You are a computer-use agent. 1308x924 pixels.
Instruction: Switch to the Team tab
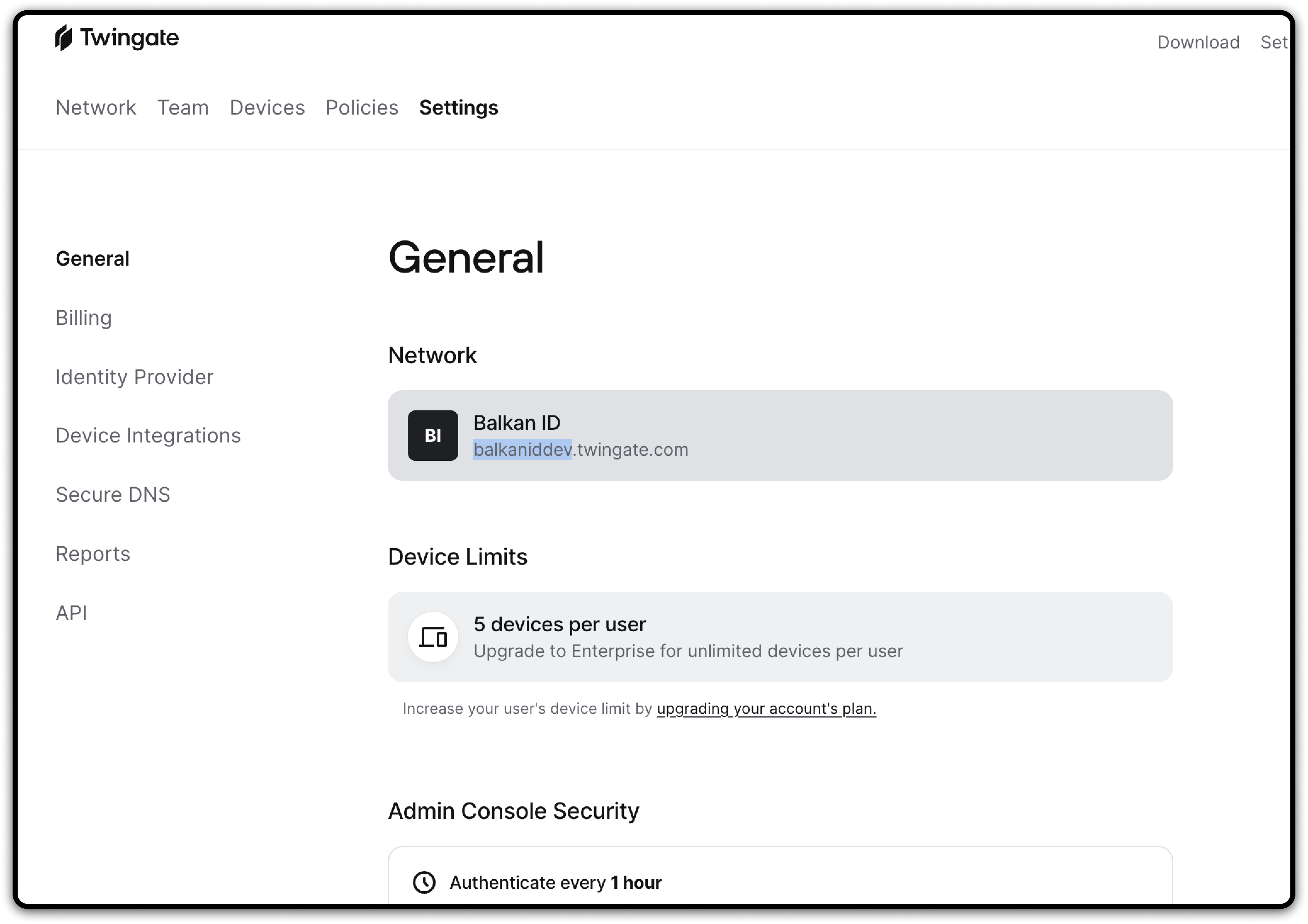click(x=183, y=108)
